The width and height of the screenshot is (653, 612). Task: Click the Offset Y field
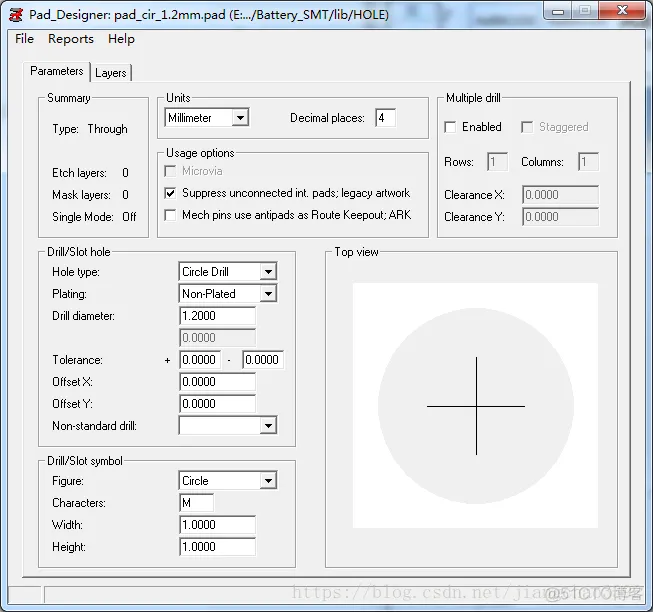(217, 404)
